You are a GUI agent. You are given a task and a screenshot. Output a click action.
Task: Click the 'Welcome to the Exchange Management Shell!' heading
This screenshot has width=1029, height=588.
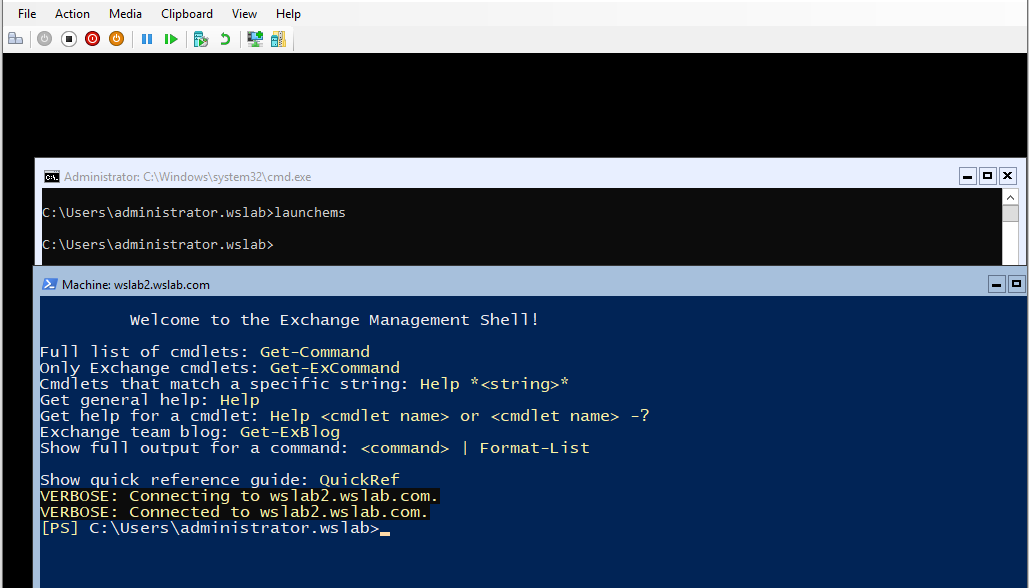tap(334, 320)
